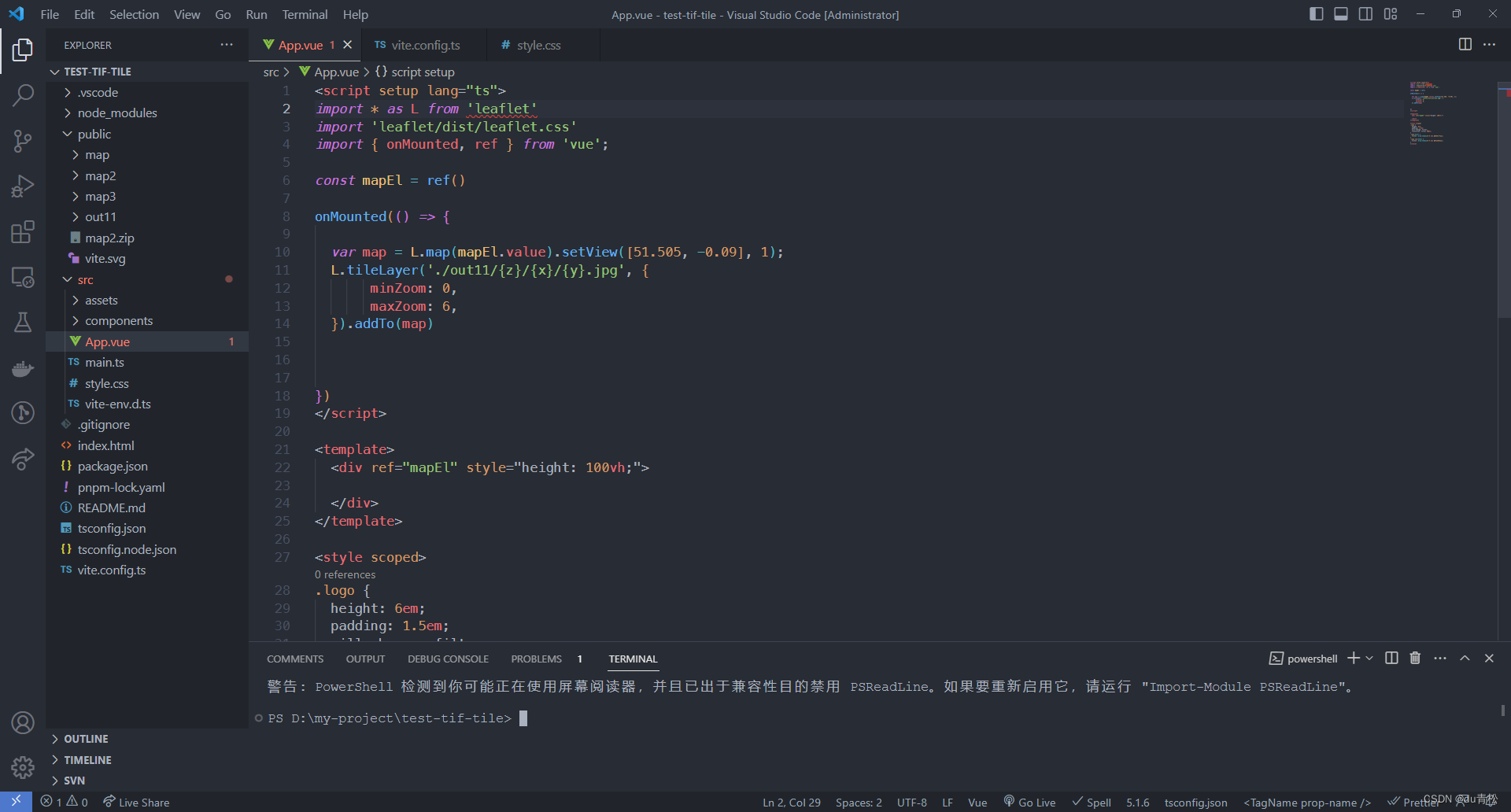1511x812 pixels.
Task: Switch to OUTPUT panel tab
Action: (365, 659)
